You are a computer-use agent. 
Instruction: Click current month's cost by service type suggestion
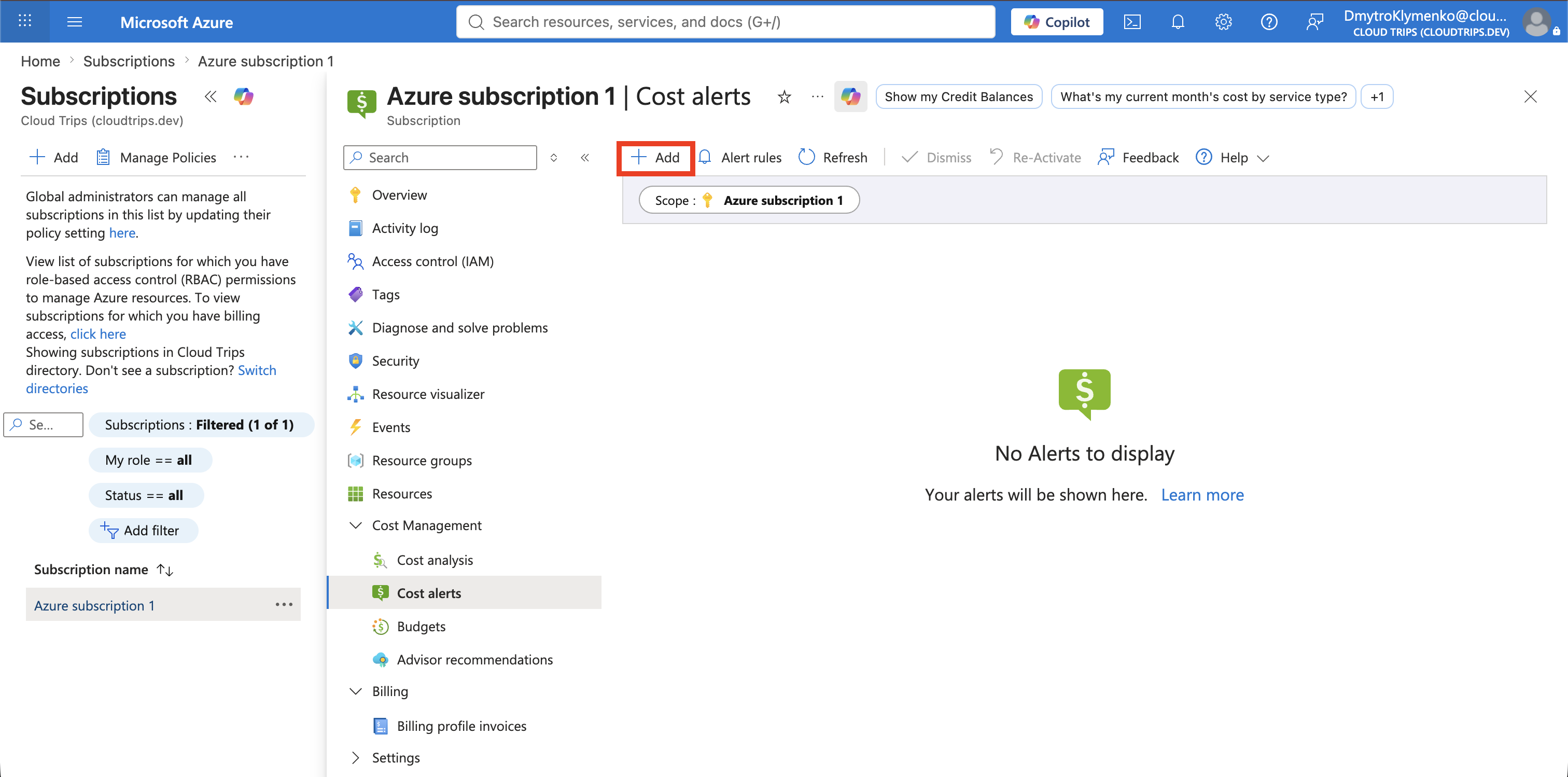tap(1203, 97)
